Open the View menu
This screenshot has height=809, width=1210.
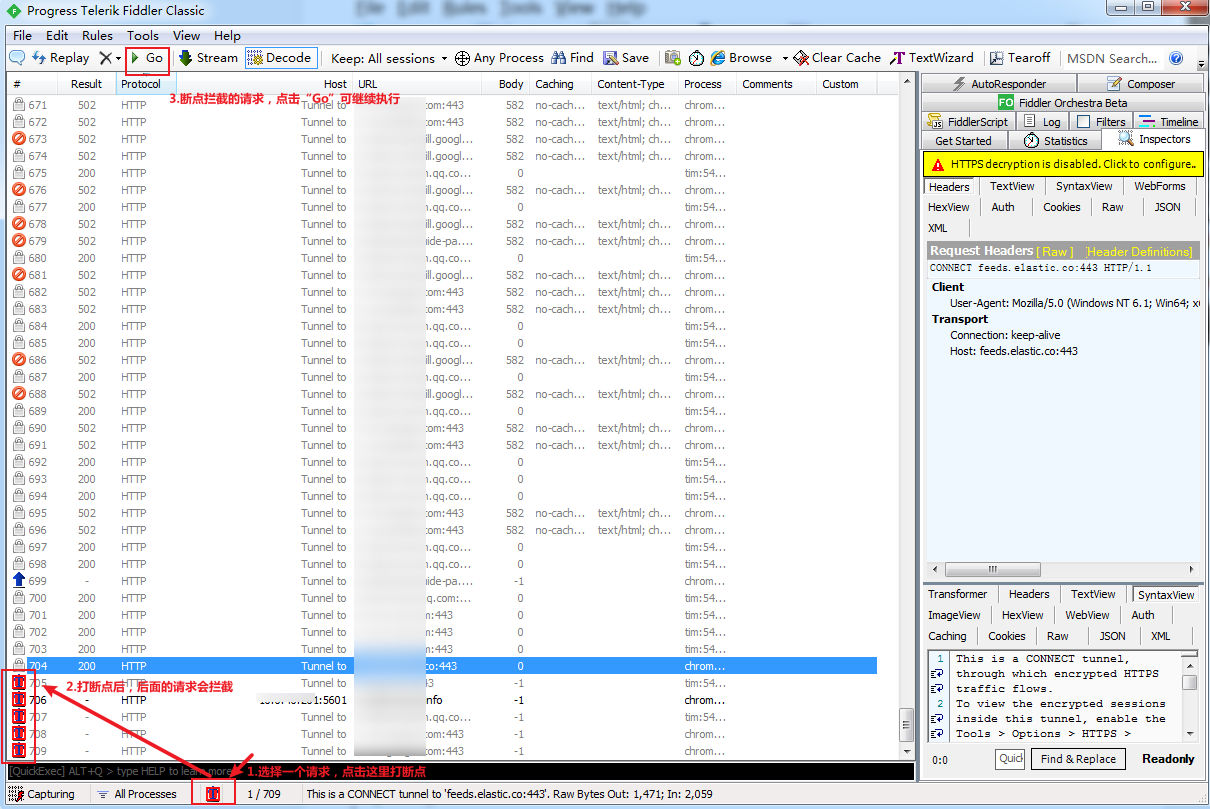pyautogui.click(x=186, y=35)
